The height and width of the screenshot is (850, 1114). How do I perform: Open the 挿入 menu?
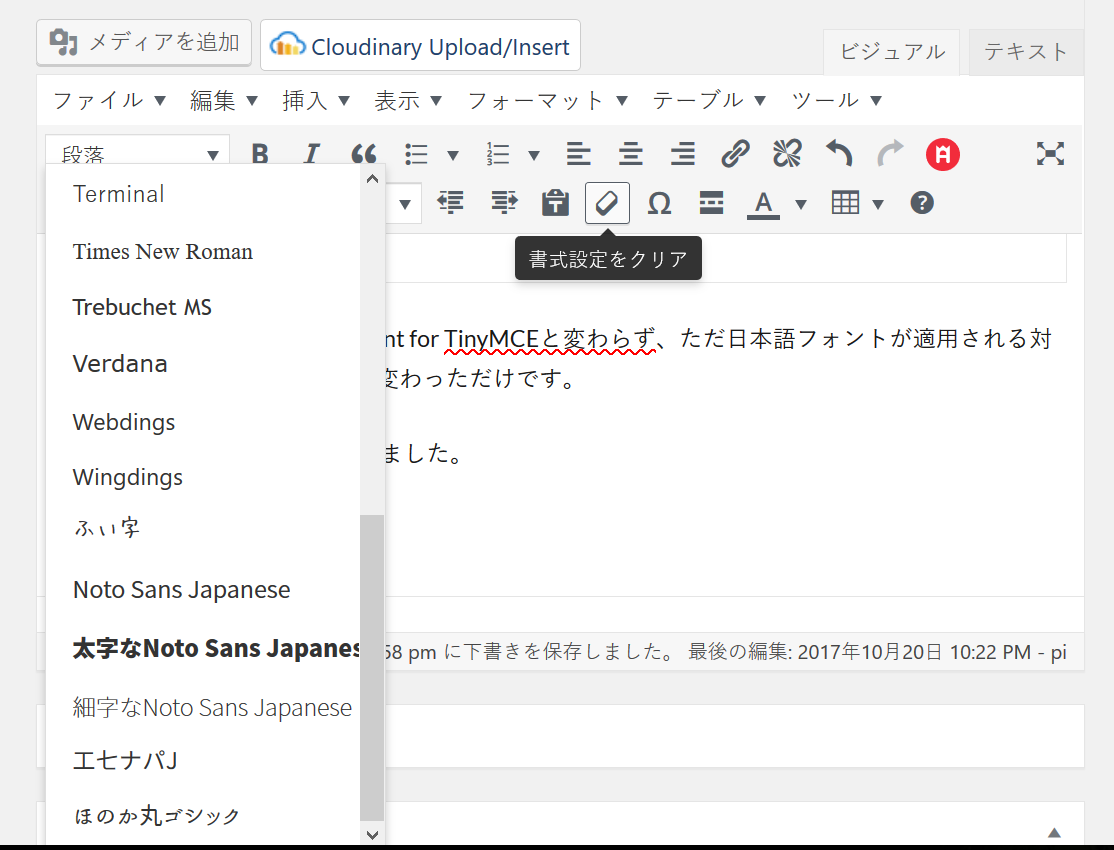(315, 100)
